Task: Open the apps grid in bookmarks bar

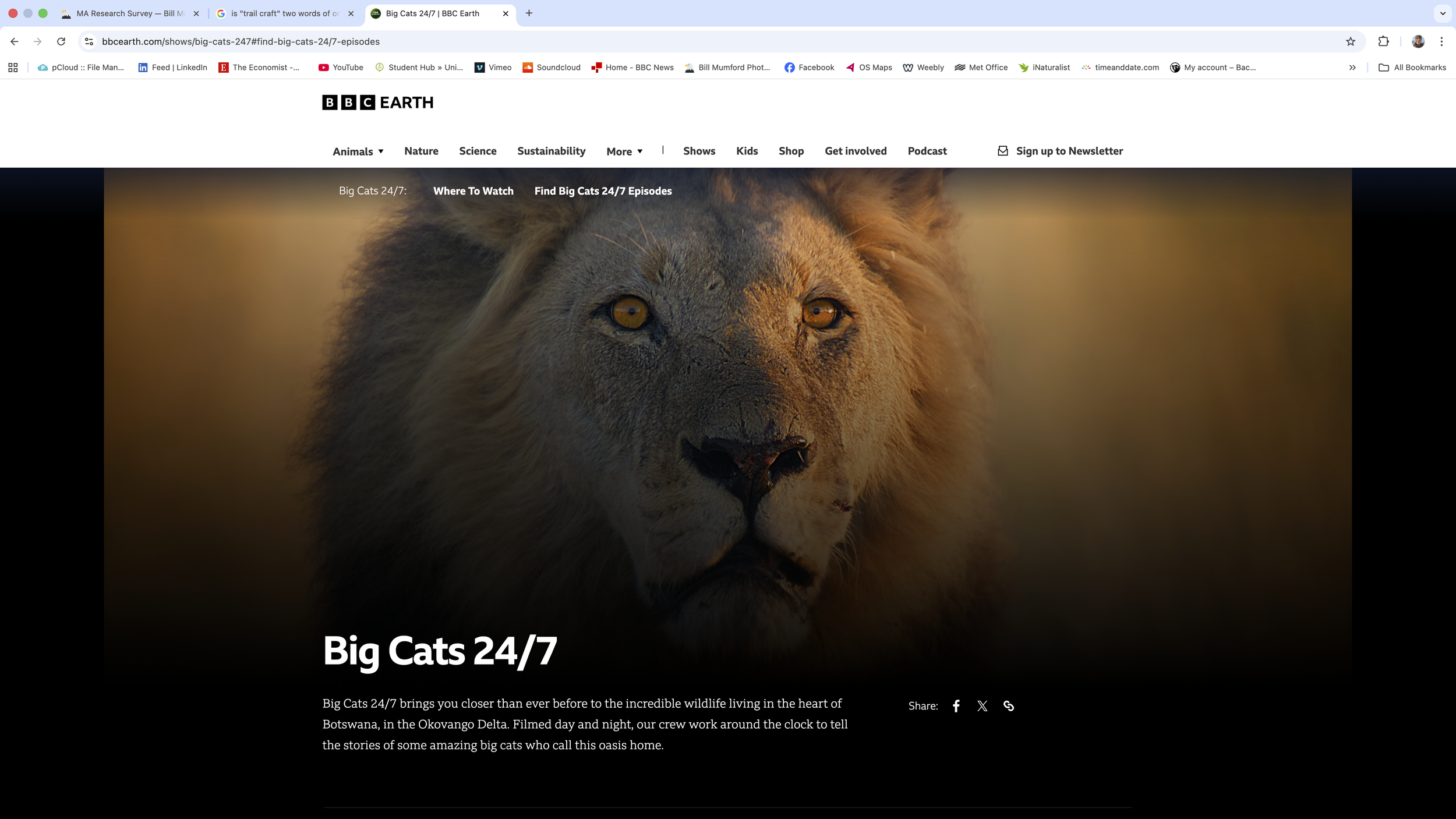Action: [13, 68]
